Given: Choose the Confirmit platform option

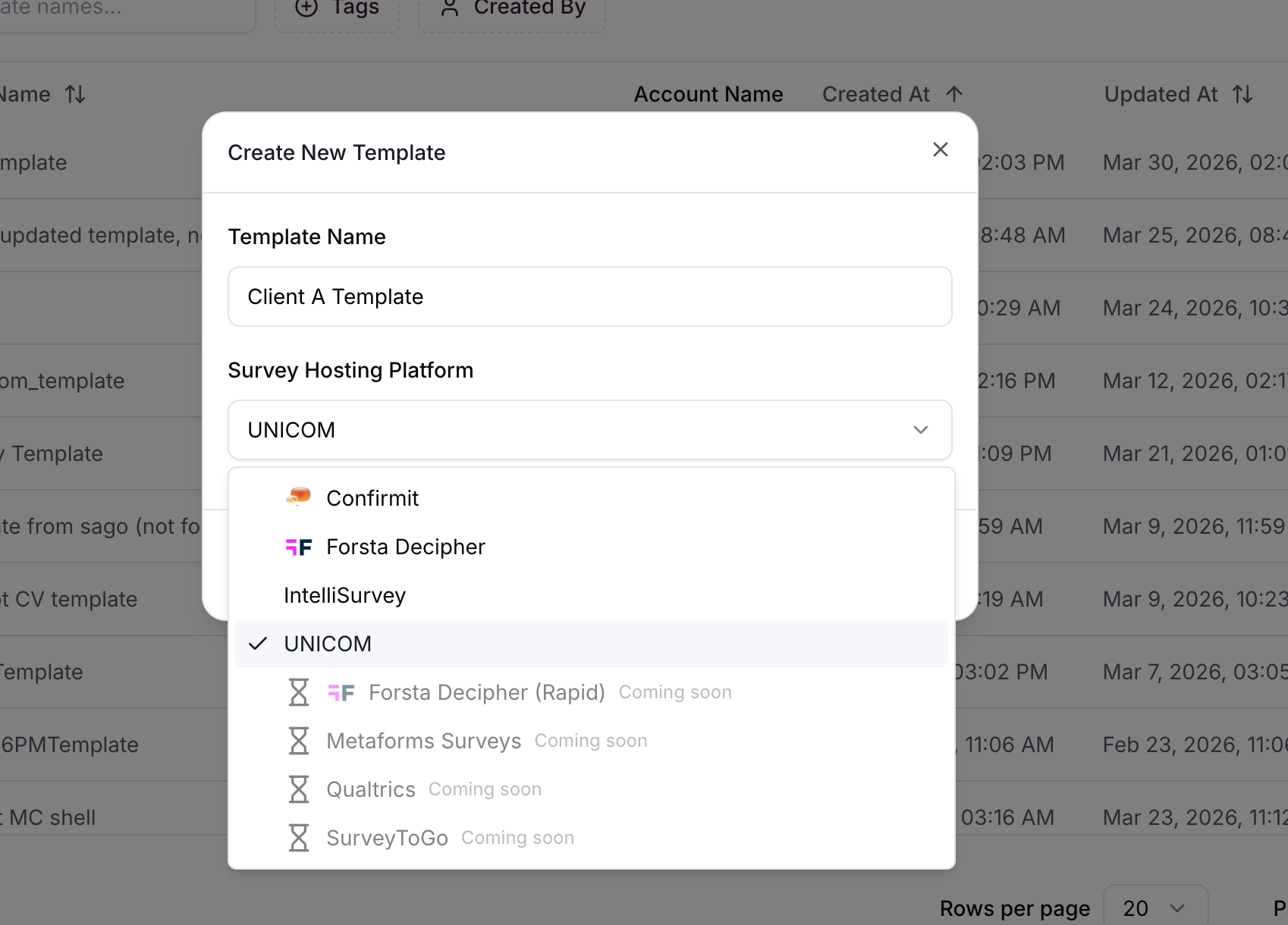Looking at the screenshot, I should 372,498.
